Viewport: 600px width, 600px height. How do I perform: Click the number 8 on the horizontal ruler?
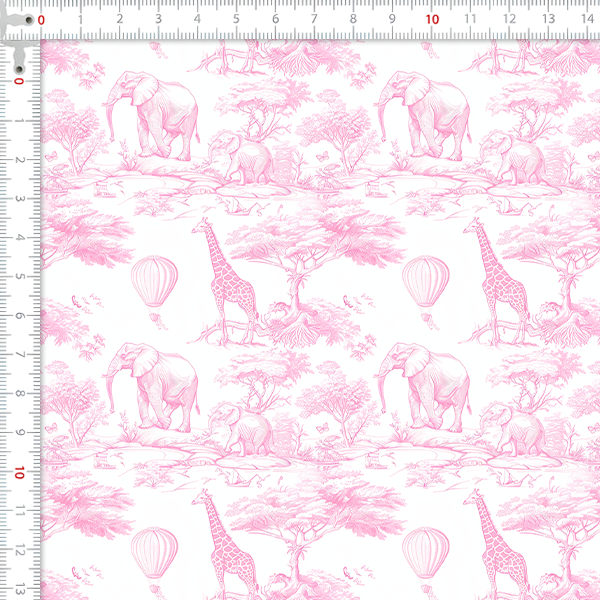point(353,19)
